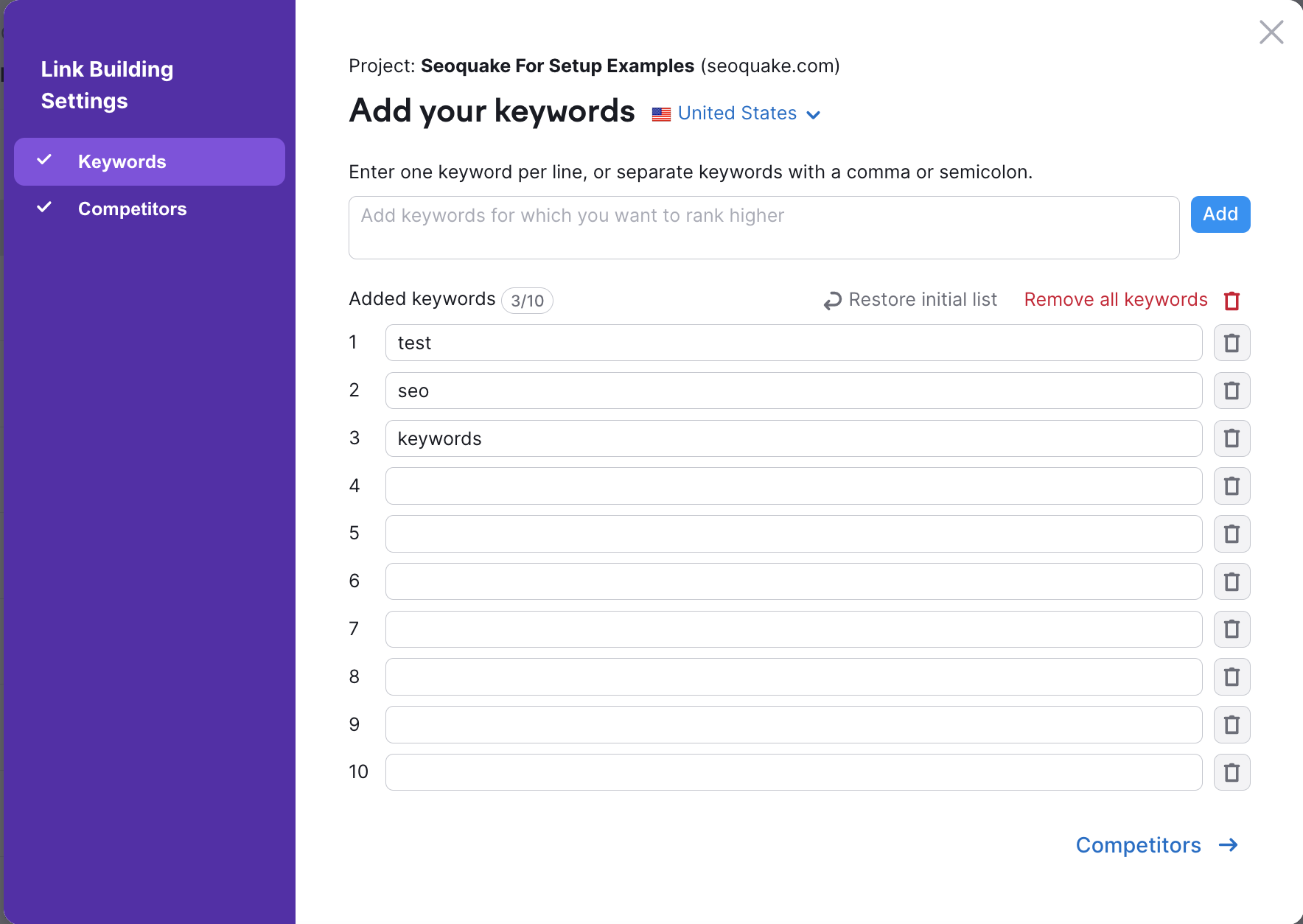Open Competitors via the bottom link
The height and width of the screenshot is (924, 1303).
[1138, 845]
